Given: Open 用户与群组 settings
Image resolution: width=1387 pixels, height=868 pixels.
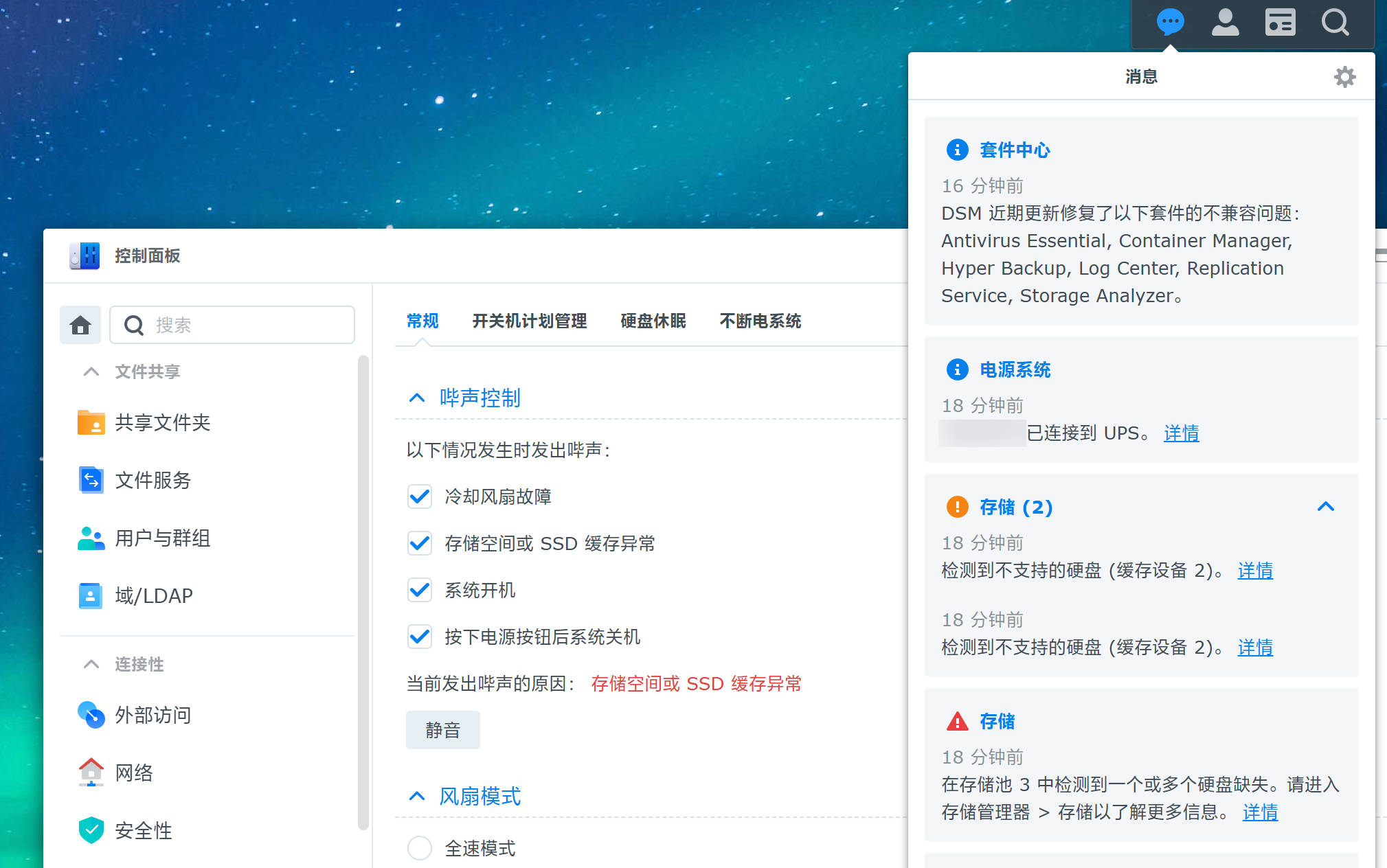Looking at the screenshot, I should click(163, 538).
